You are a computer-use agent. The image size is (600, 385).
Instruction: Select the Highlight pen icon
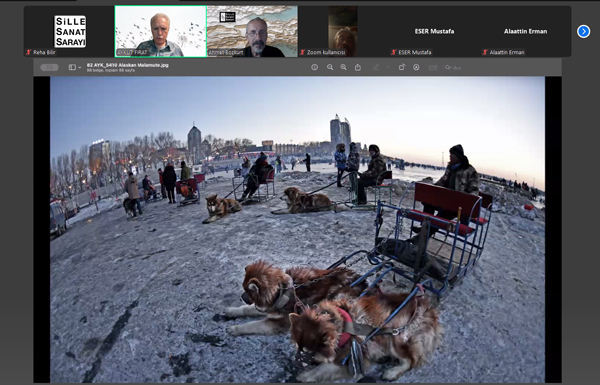coord(376,67)
